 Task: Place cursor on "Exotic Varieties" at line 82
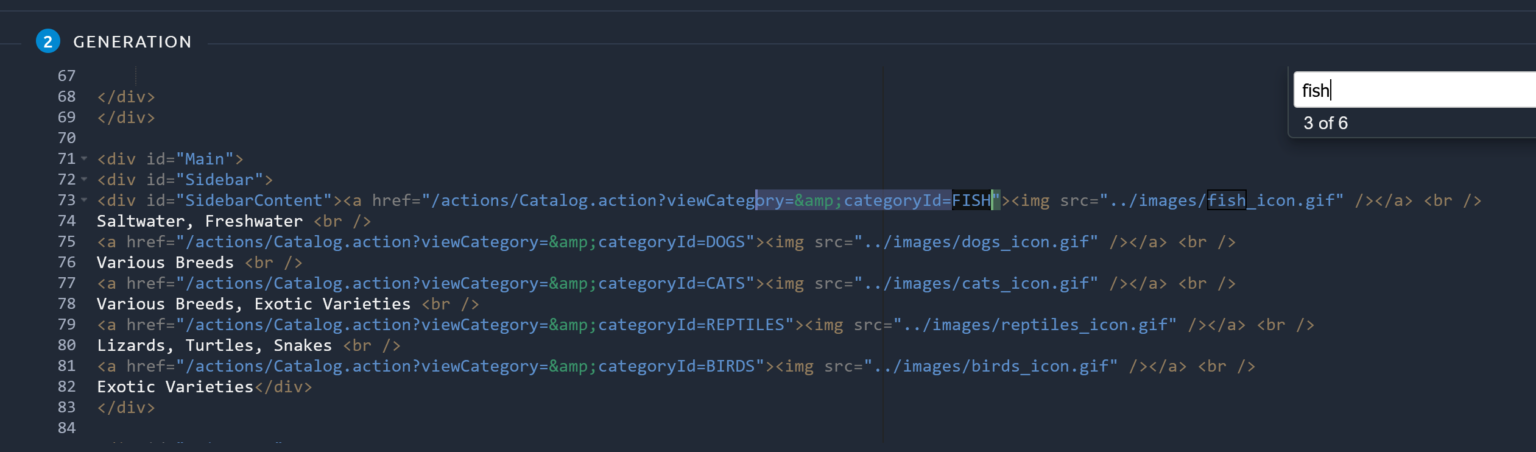pos(174,387)
